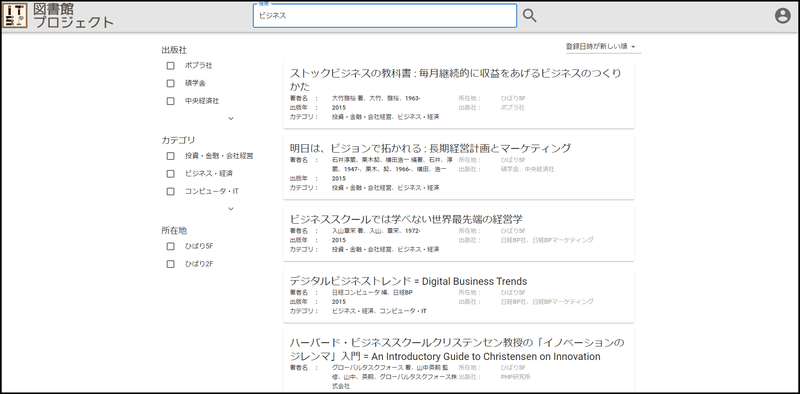Open the ストックビジネスの教科書 book title
Screen dimensions: 800x394
455,79
